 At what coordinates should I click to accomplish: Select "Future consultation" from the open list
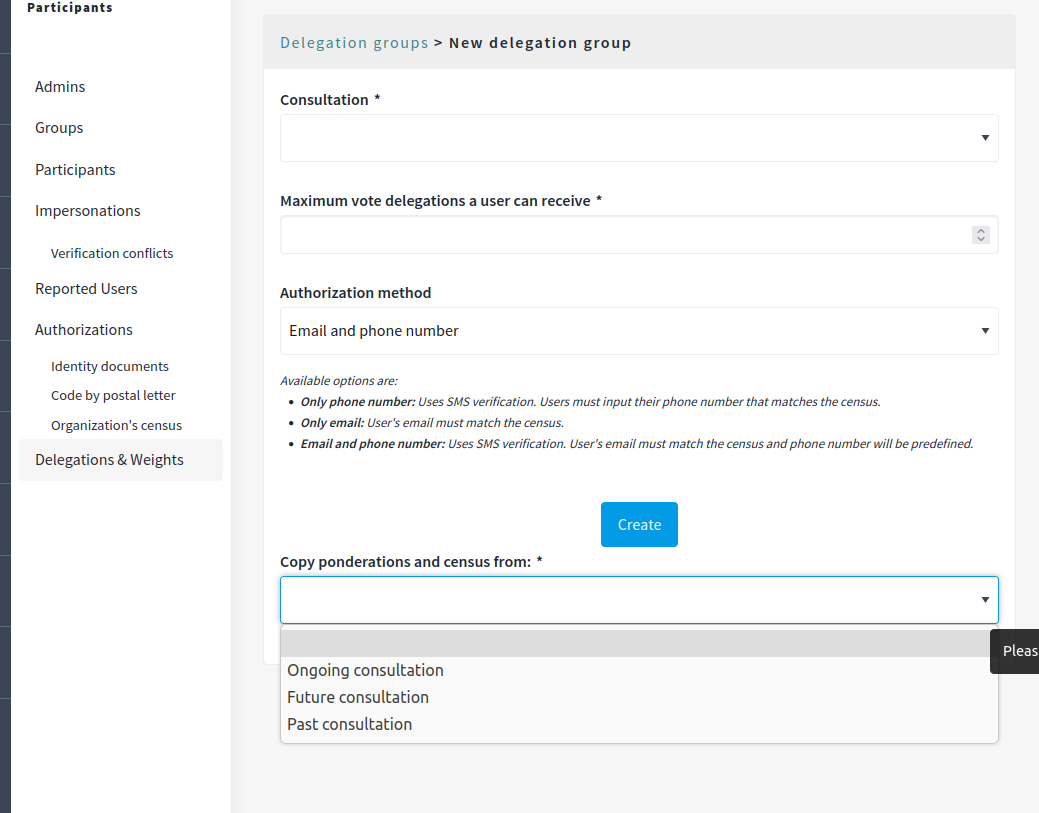357,697
